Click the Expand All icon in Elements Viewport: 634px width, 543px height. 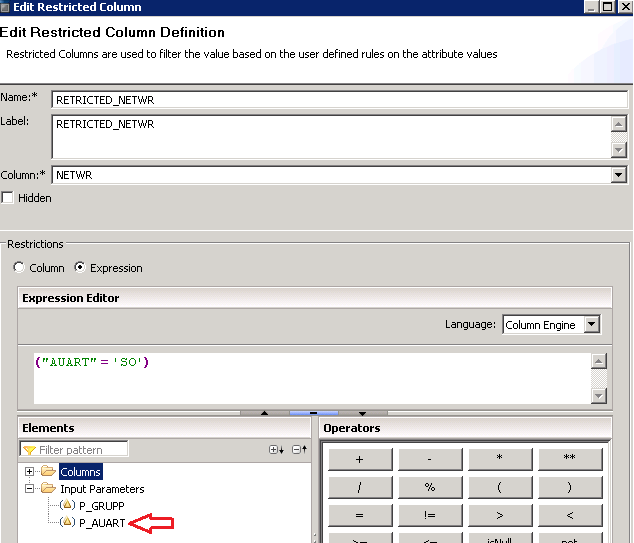(277, 450)
